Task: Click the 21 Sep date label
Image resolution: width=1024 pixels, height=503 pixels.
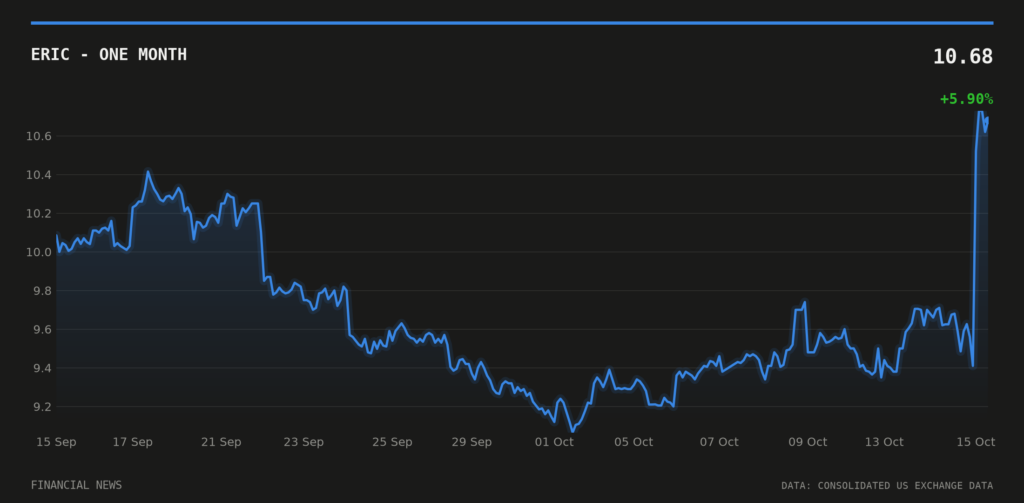Action: (x=221, y=442)
